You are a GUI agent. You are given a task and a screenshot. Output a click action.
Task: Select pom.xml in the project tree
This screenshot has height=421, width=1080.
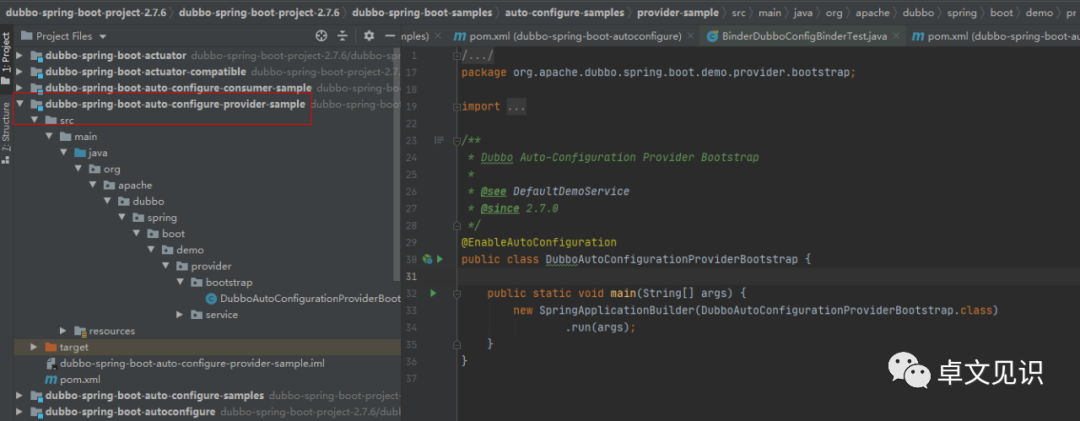[80, 380]
